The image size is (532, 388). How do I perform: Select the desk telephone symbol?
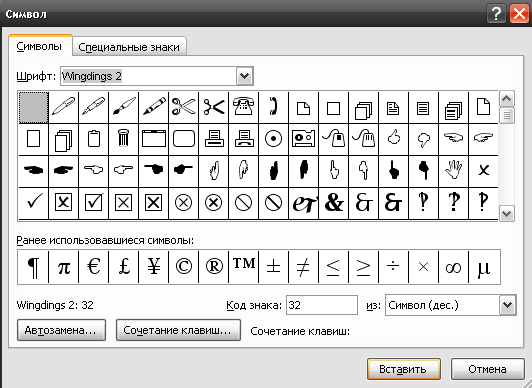tap(244, 108)
